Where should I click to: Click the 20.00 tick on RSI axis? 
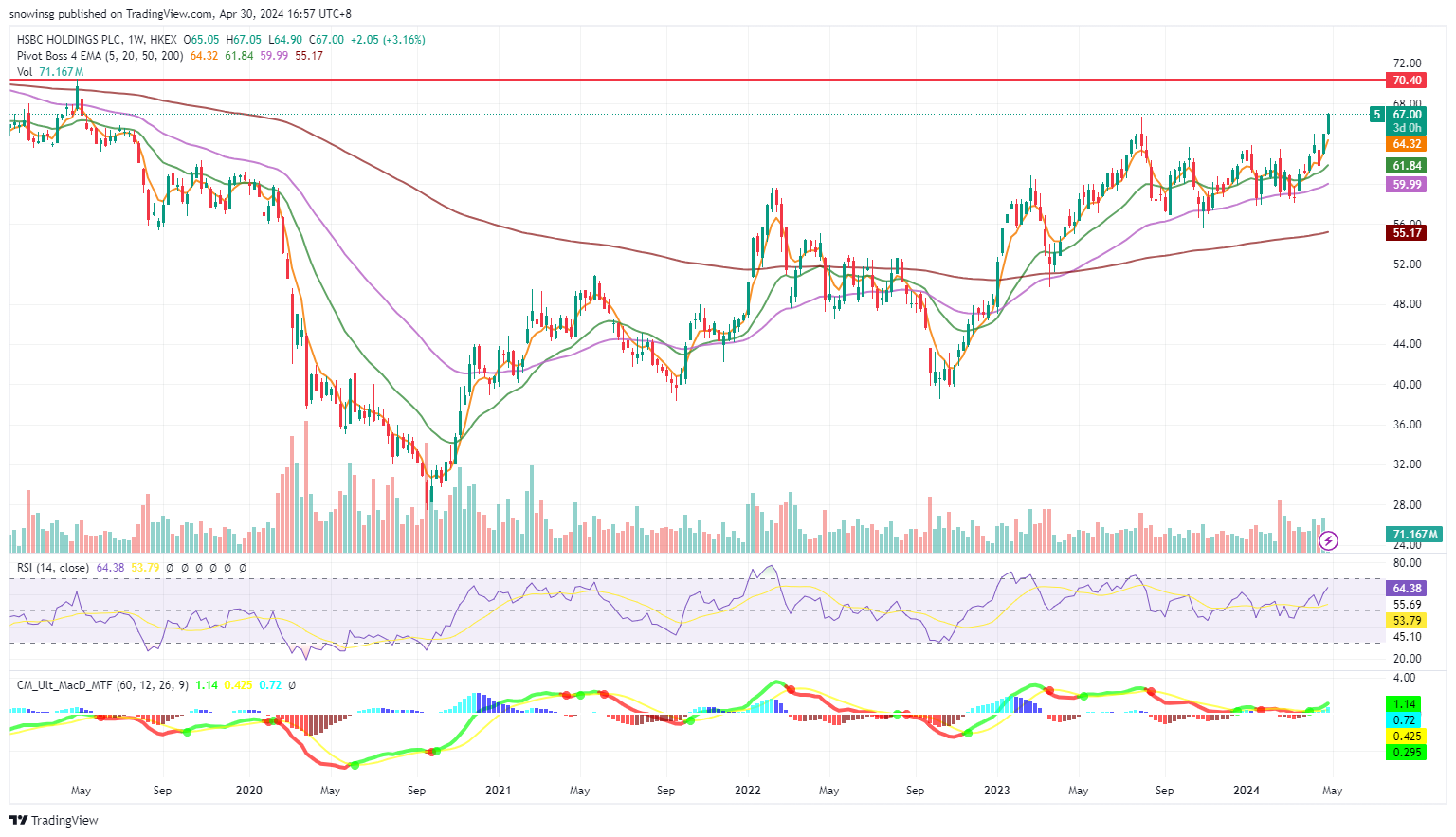[1407, 659]
